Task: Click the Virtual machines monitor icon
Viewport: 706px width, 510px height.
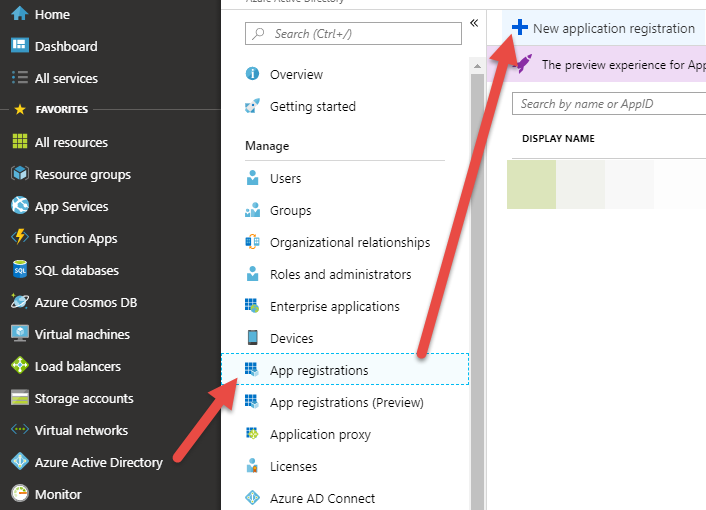Action: (19, 333)
